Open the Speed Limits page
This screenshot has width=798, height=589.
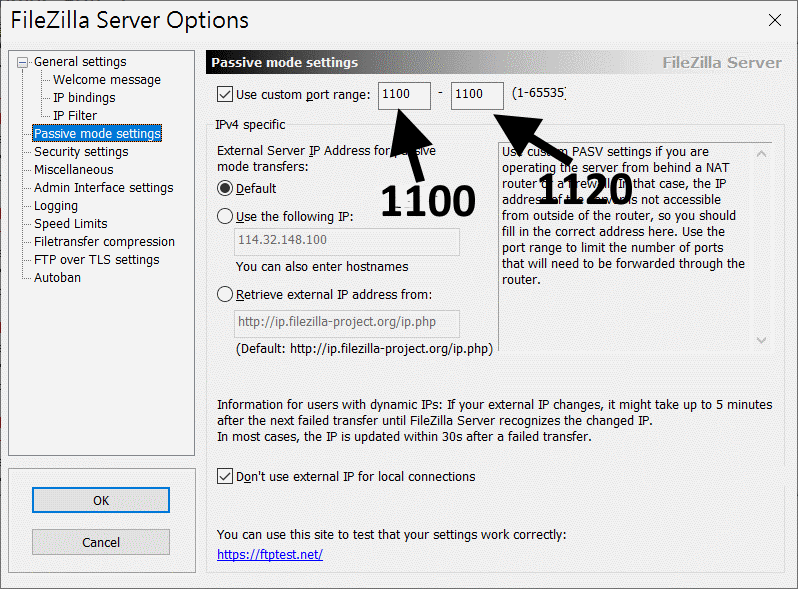[71, 223]
